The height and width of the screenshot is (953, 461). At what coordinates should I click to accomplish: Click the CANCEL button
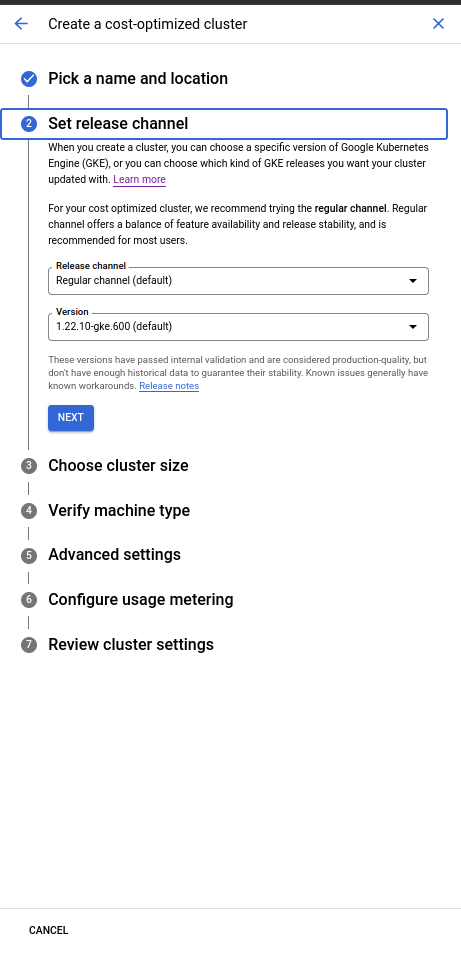[49, 930]
